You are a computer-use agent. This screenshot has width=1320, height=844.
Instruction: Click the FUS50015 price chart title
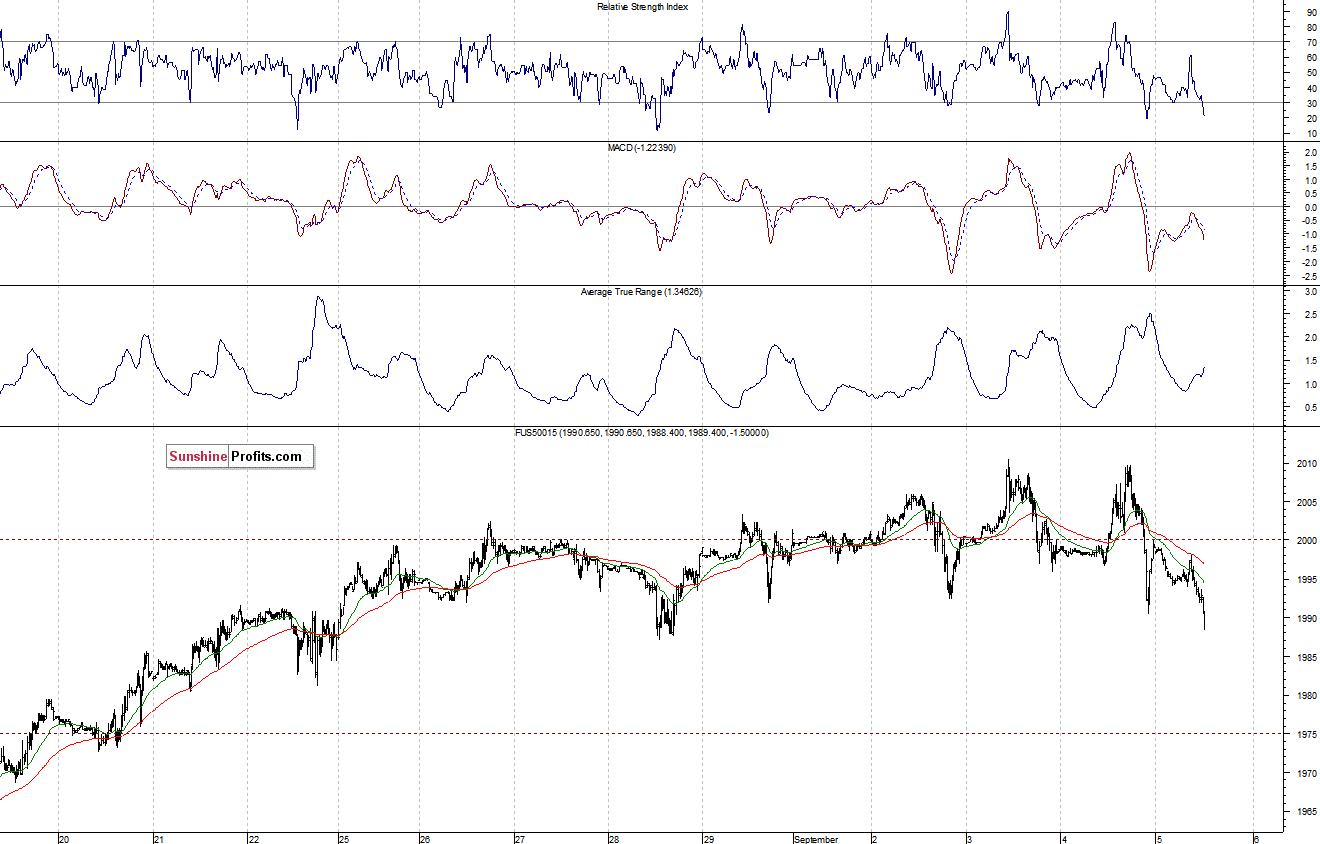[641, 433]
